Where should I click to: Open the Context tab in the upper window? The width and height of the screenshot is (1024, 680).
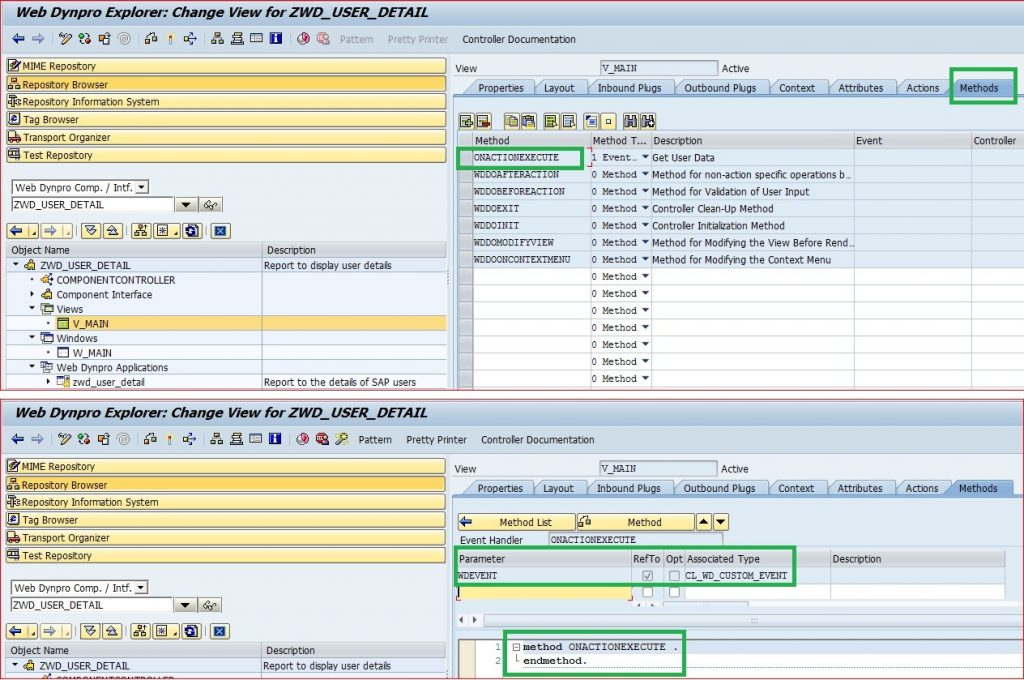click(x=797, y=88)
